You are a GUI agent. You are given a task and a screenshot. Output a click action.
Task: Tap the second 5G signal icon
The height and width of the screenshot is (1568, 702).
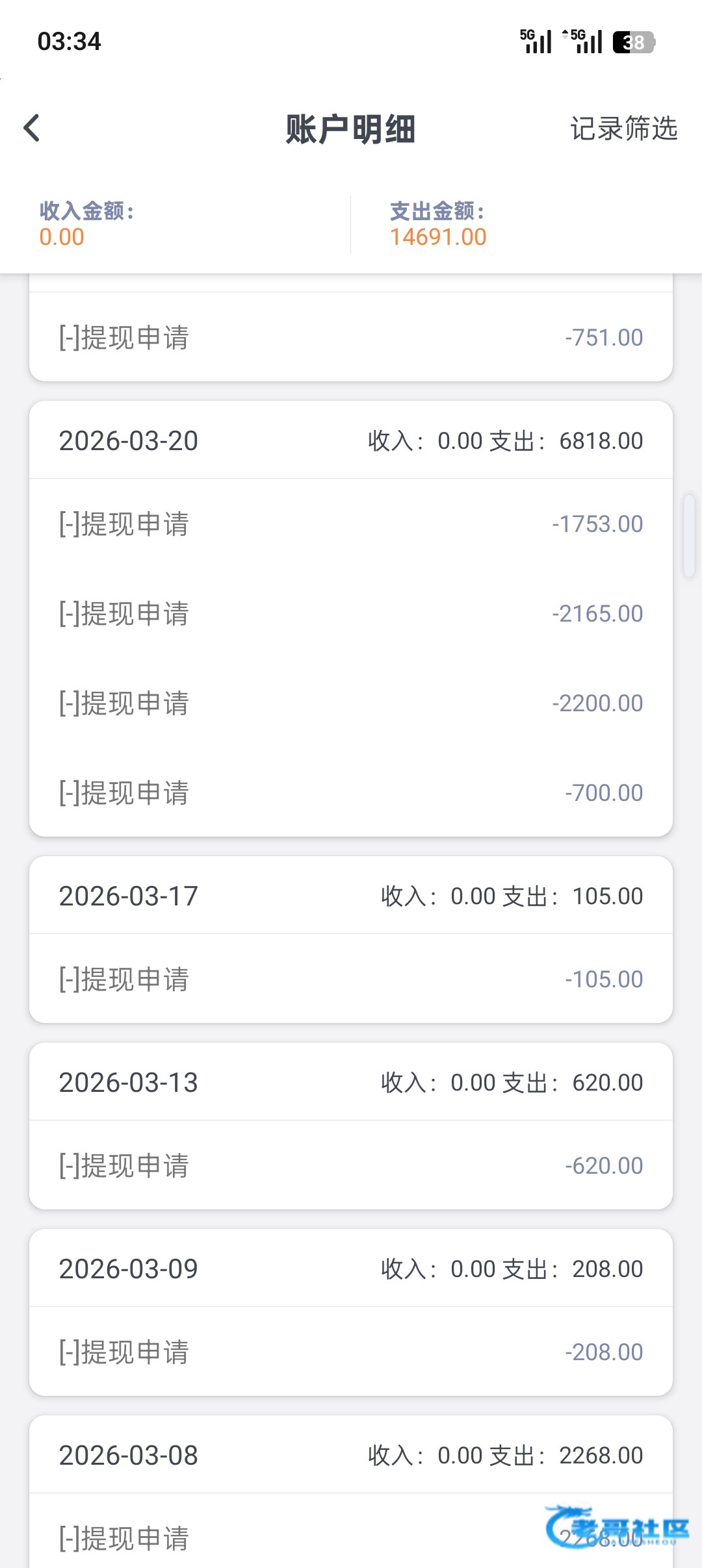point(582,42)
